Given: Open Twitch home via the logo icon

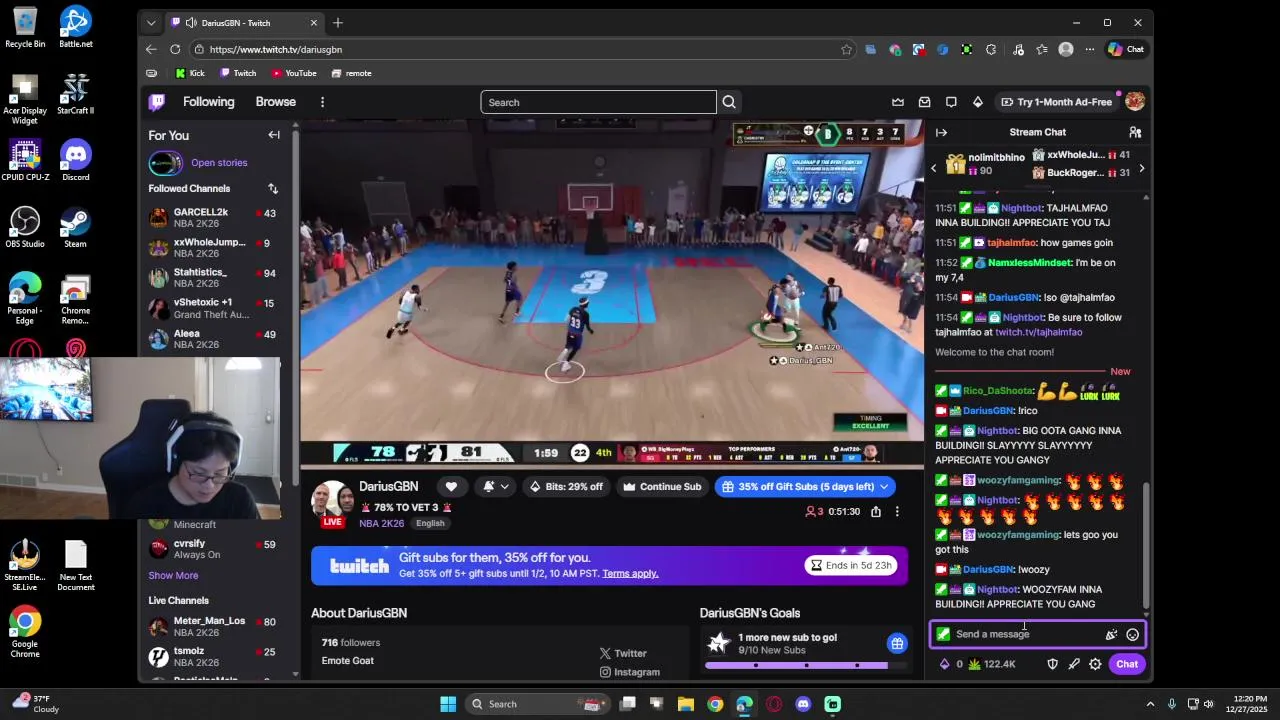Looking at the screenshot, I should pos(157,102).
